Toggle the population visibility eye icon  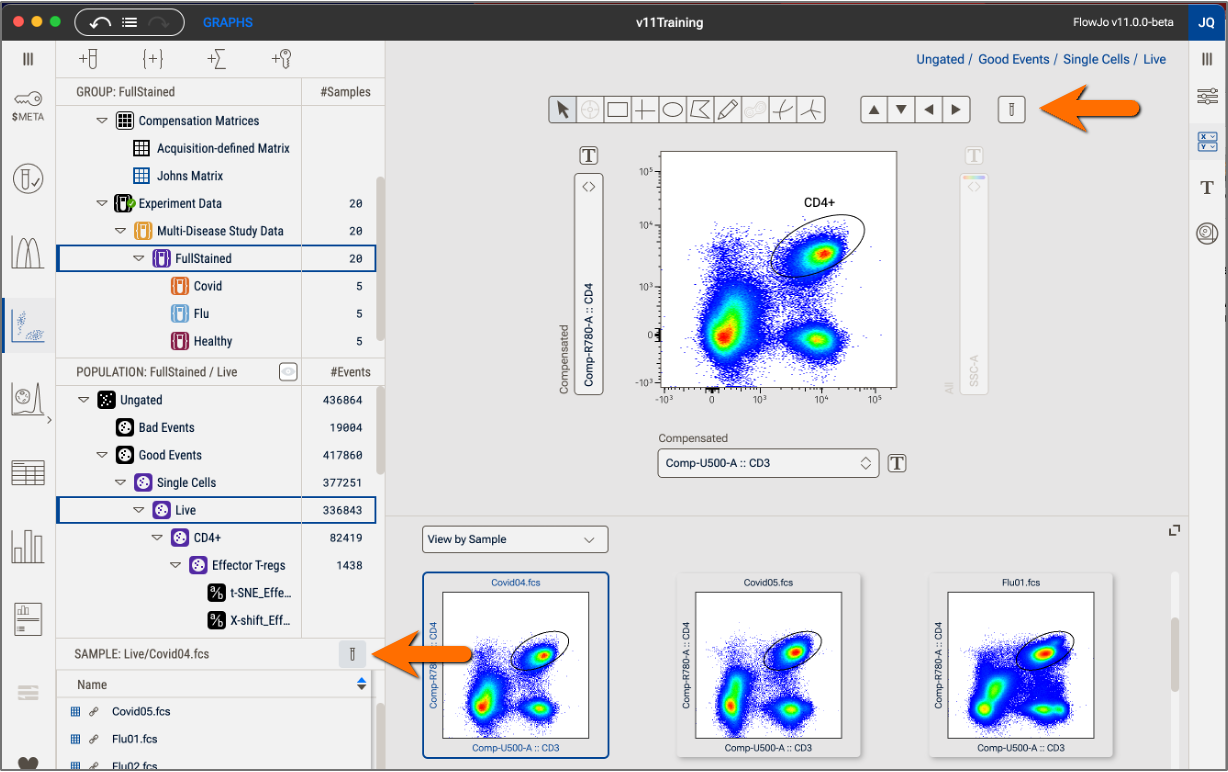[x=288, y=372]
